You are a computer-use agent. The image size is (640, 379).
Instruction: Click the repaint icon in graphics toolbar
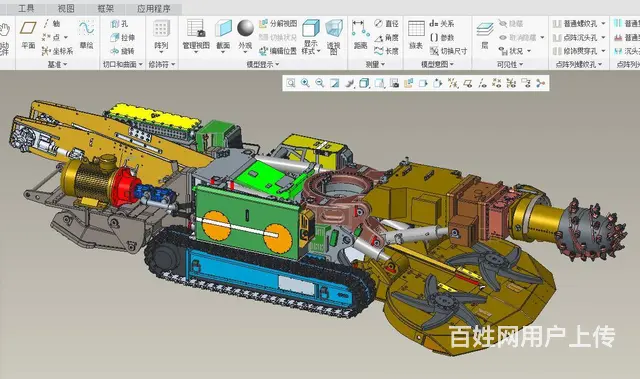(334, 83)
